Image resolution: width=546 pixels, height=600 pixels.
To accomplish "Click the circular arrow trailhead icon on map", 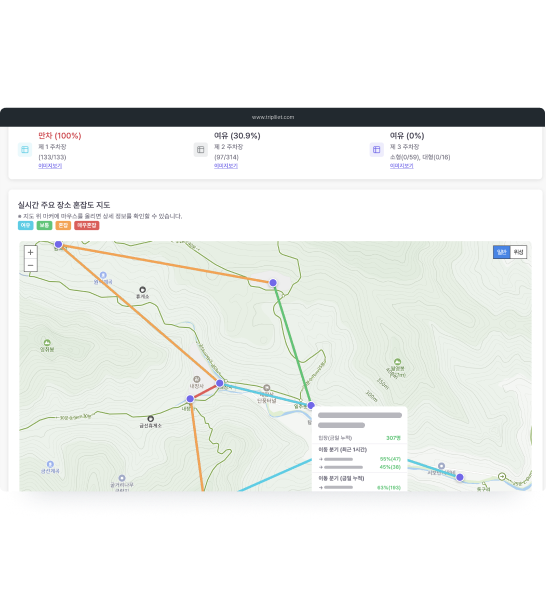I will coord(502,476).
